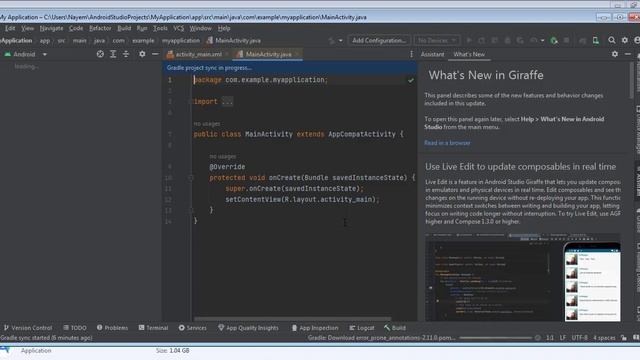Open the Navigate menu
The image size is (640, 360).
coord(51,28)
